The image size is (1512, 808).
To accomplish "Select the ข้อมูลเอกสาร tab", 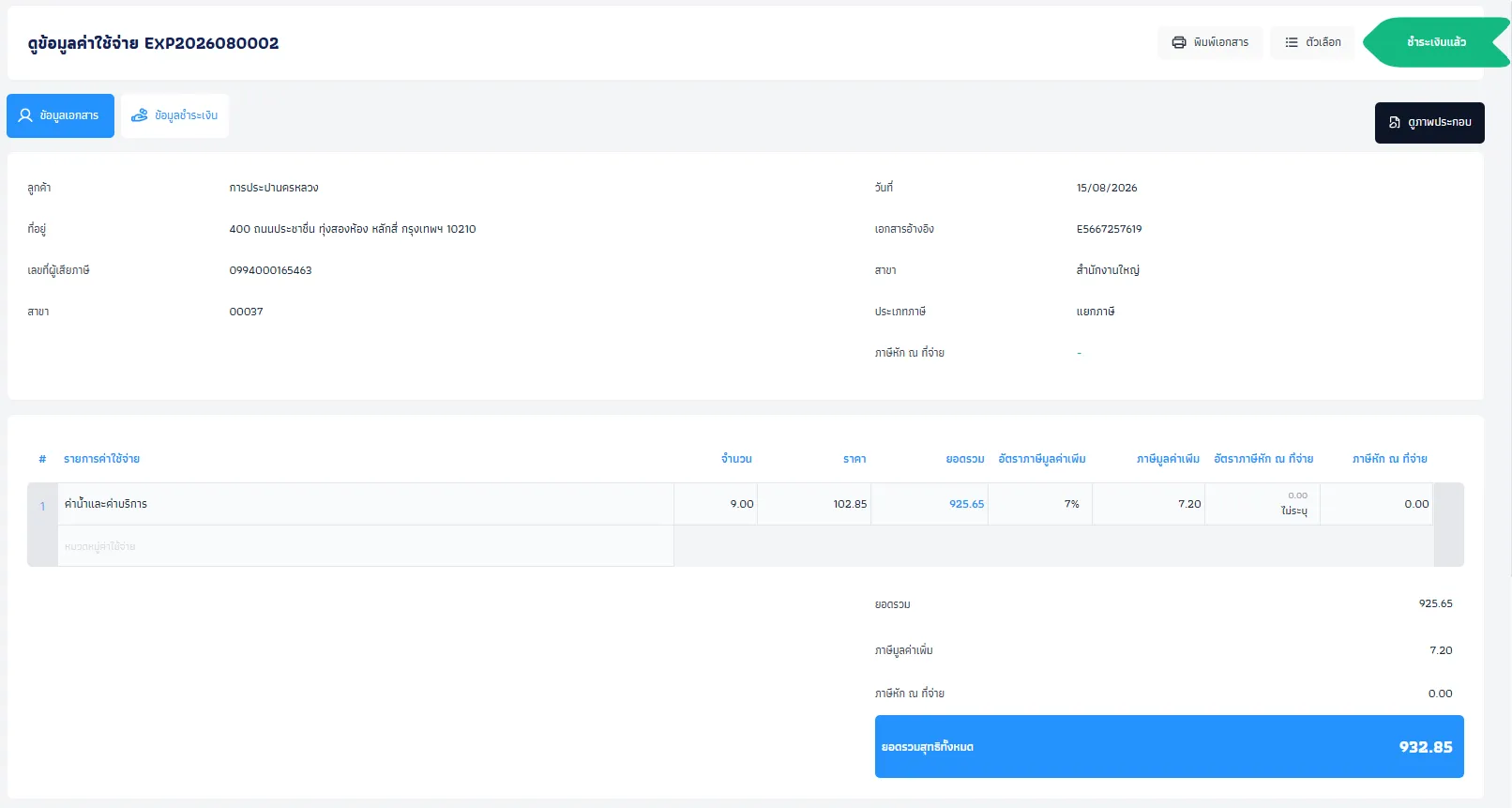I will 60,115.
